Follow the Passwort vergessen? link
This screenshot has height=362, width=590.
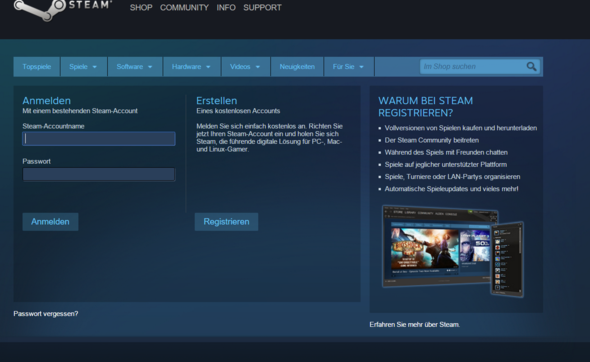[46, 313]
